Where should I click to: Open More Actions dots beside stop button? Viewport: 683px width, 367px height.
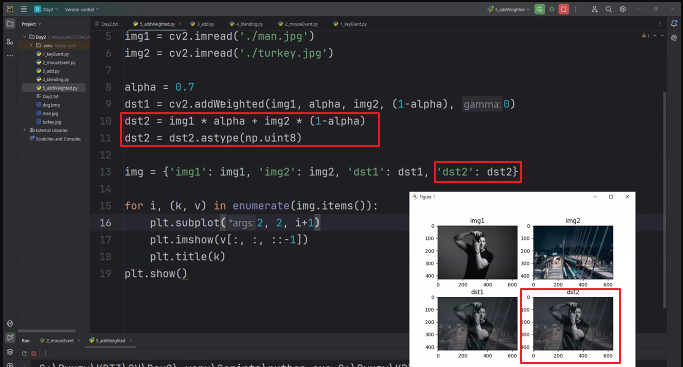[575, 9]
